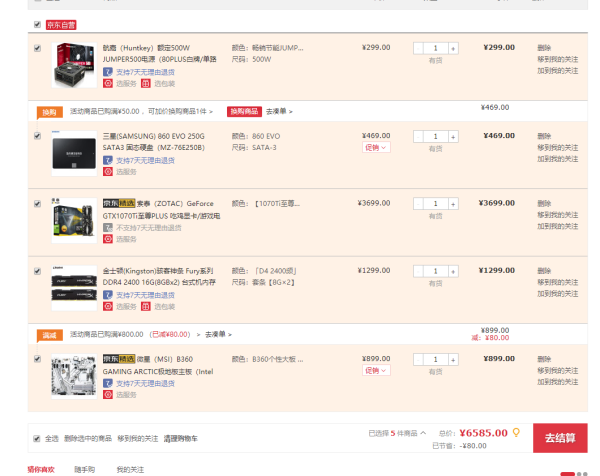The image size is (600, 476).
Task: Click no-return gray icon for ZOTAC card
Action: (108, 228)
